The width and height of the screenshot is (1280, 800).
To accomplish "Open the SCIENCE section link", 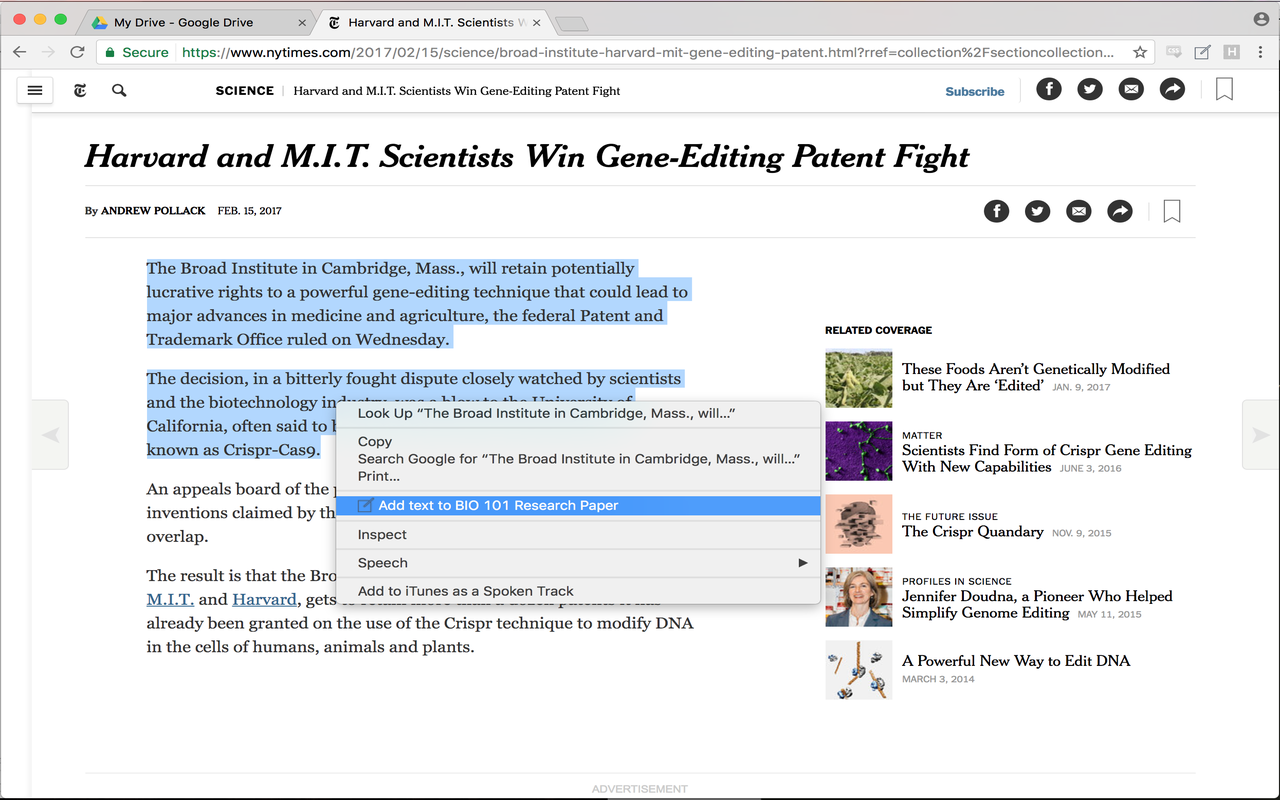I will coord(245,91).
